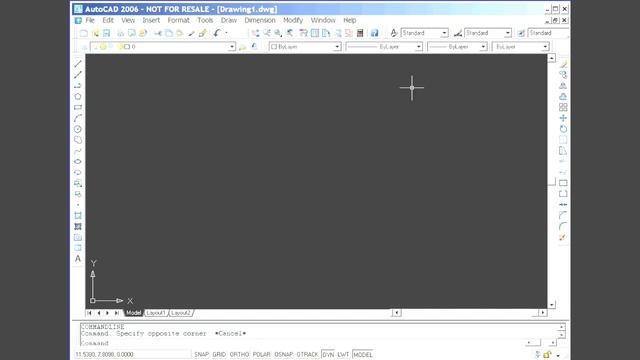This screenshot has height=360, width=640.
Task: Select the Hatch tool
Action: tap(78, 227)
